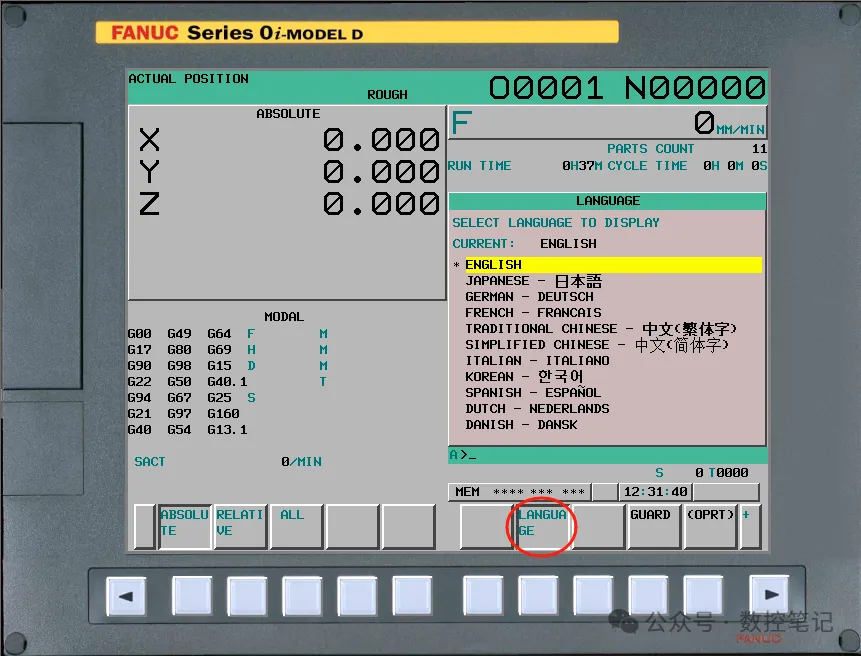Click the G00 modal code

pyautogui.click(x=139, y=334)
